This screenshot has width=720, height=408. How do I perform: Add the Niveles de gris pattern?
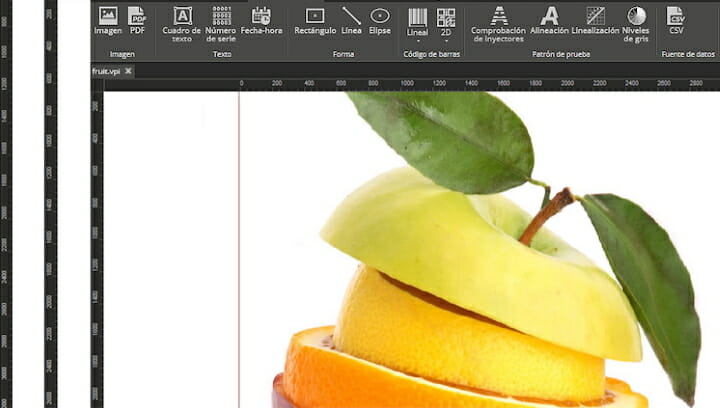[x=636, y=24]
